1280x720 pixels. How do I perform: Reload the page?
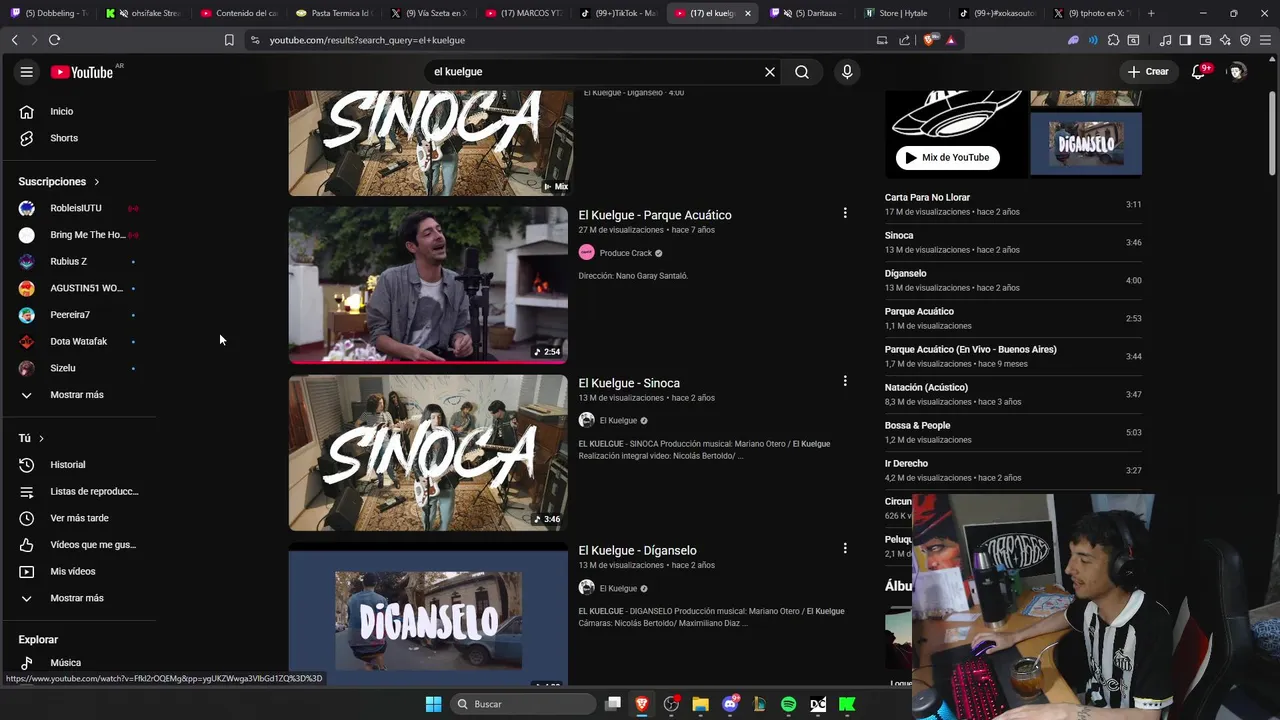tap(54, 40)
